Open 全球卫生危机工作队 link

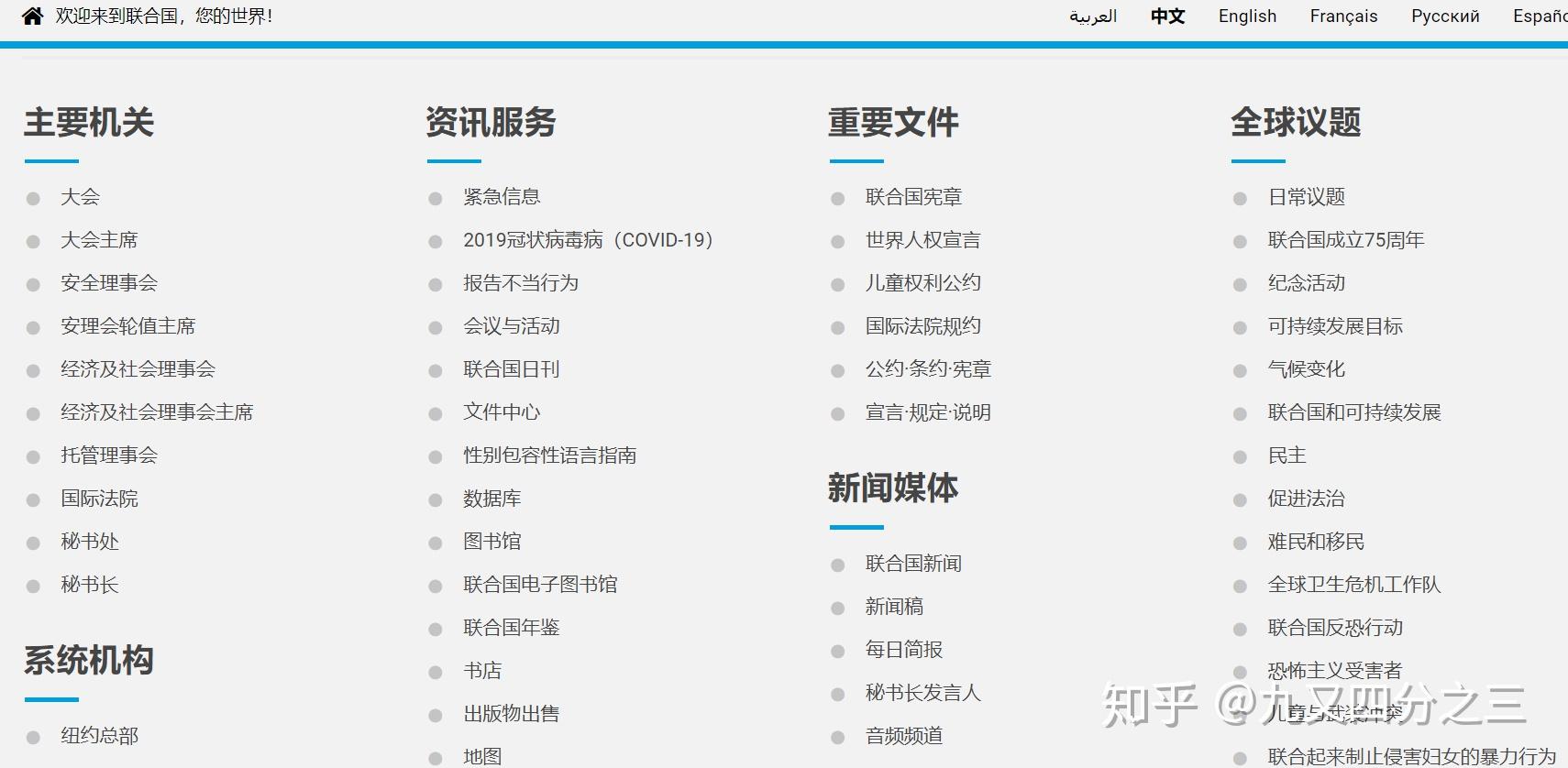[1354, 585]
